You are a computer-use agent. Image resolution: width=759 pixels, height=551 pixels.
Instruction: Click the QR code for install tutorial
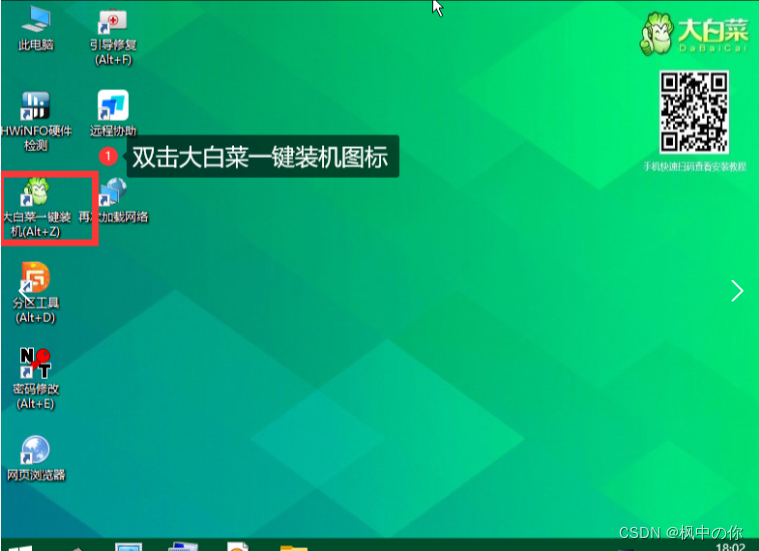[694, 112]
